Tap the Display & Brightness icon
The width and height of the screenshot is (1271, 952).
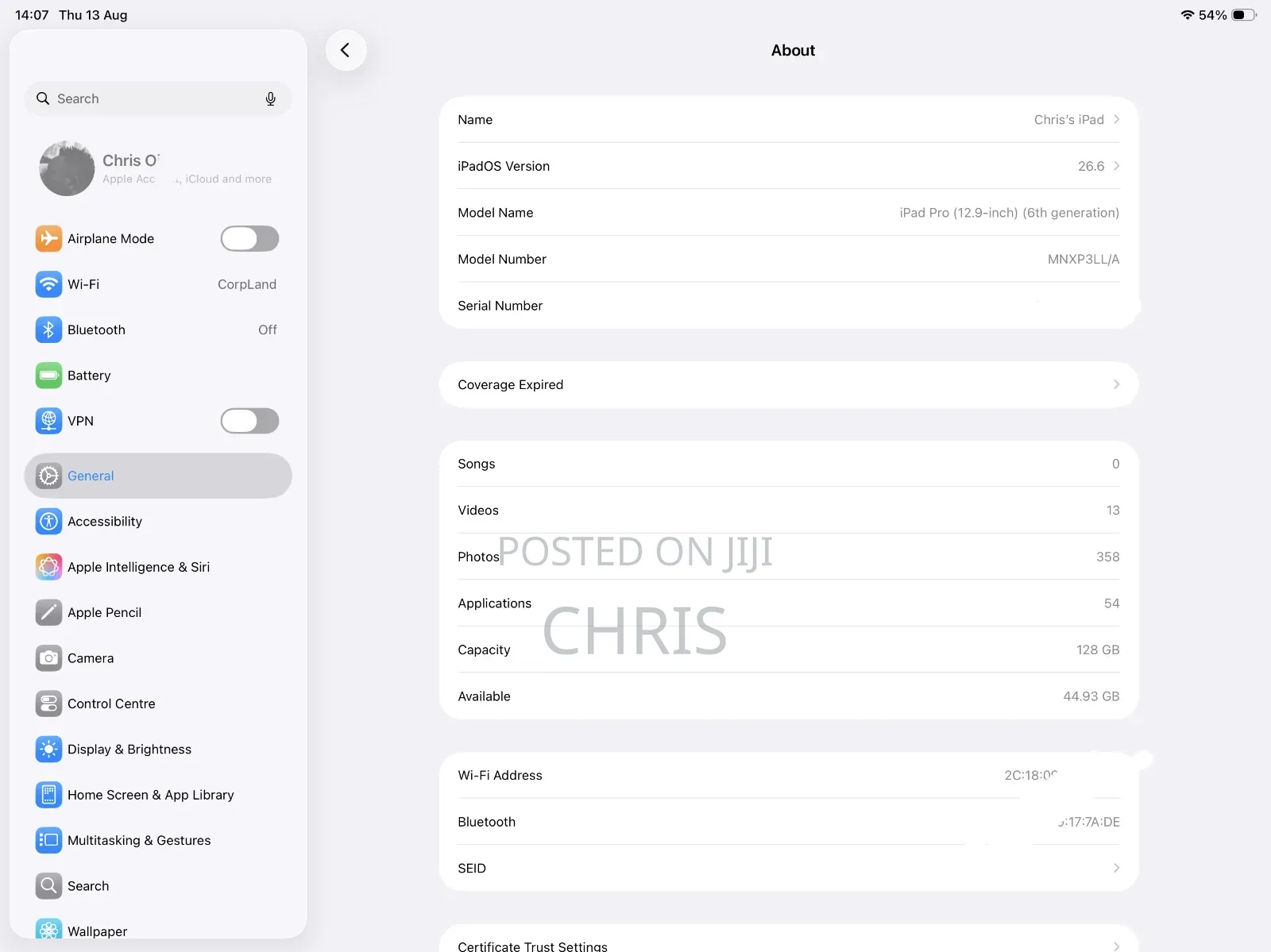click(x=48, y=750)
